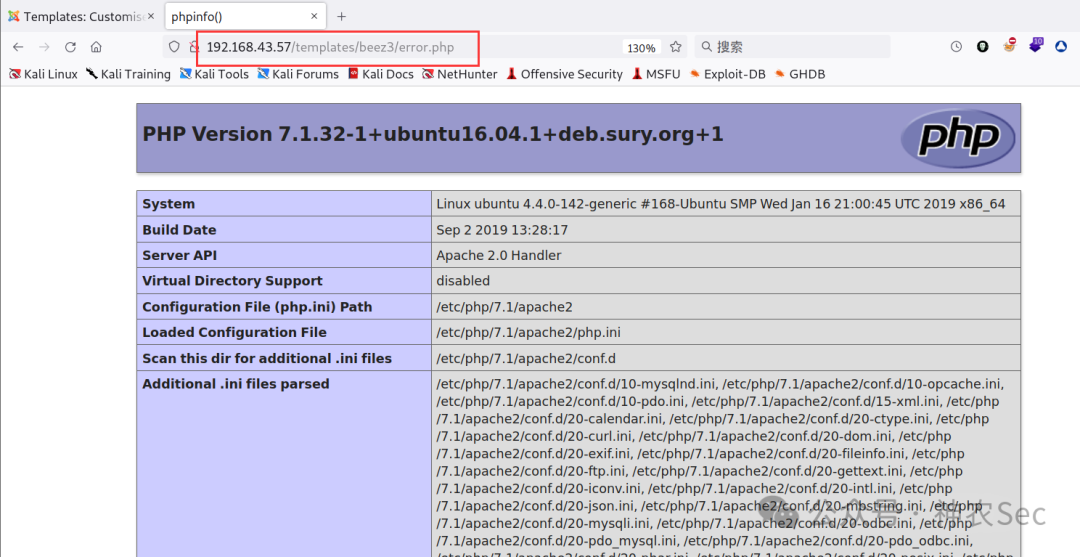
Task: Click the dark round extension icon
Action: (983, 47)
